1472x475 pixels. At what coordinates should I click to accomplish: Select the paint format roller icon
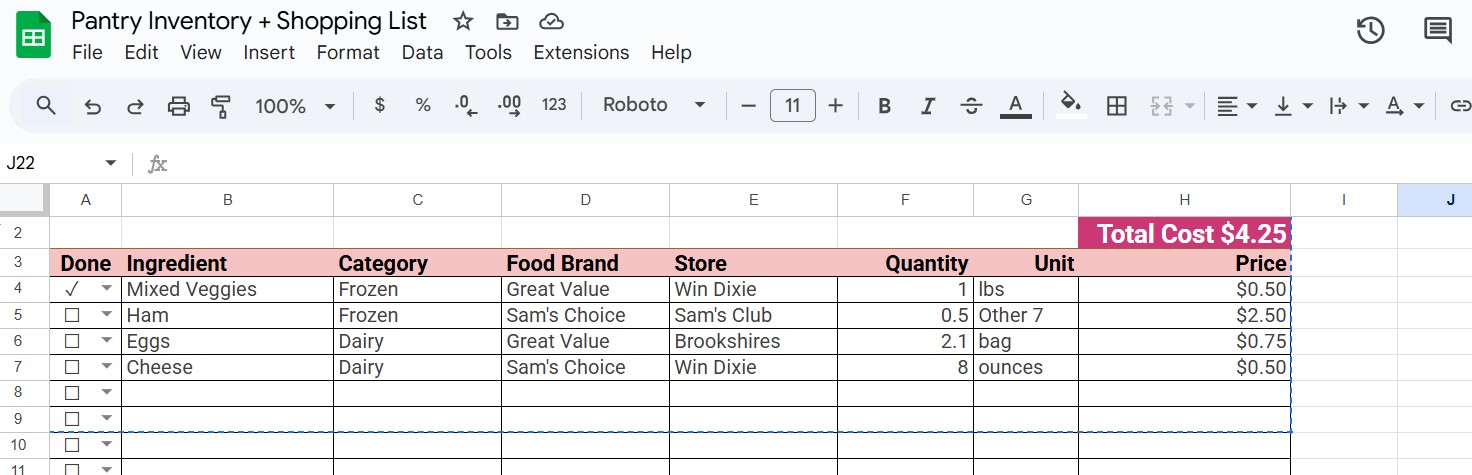(221, 106)
